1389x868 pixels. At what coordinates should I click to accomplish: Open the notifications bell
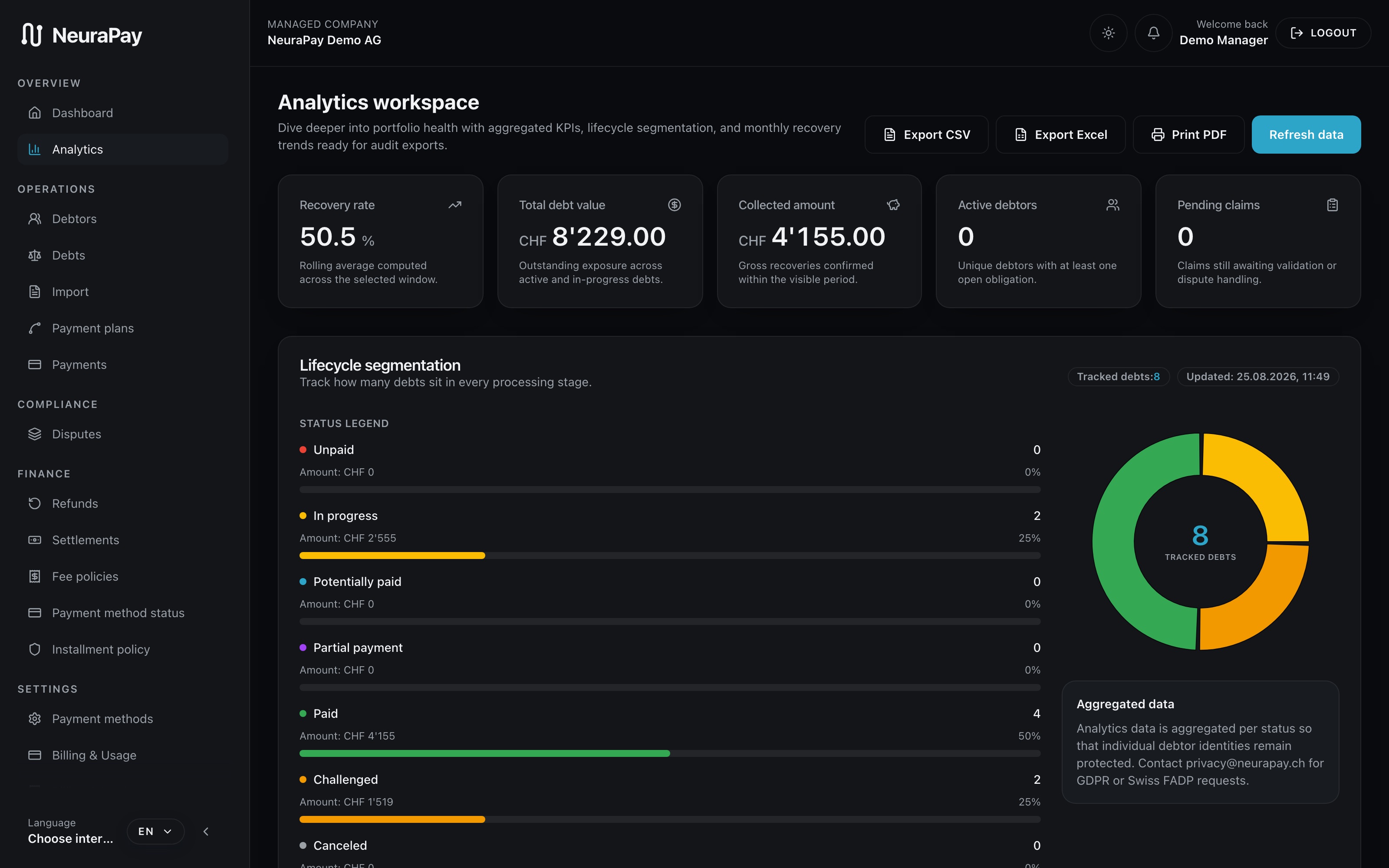1153,33
